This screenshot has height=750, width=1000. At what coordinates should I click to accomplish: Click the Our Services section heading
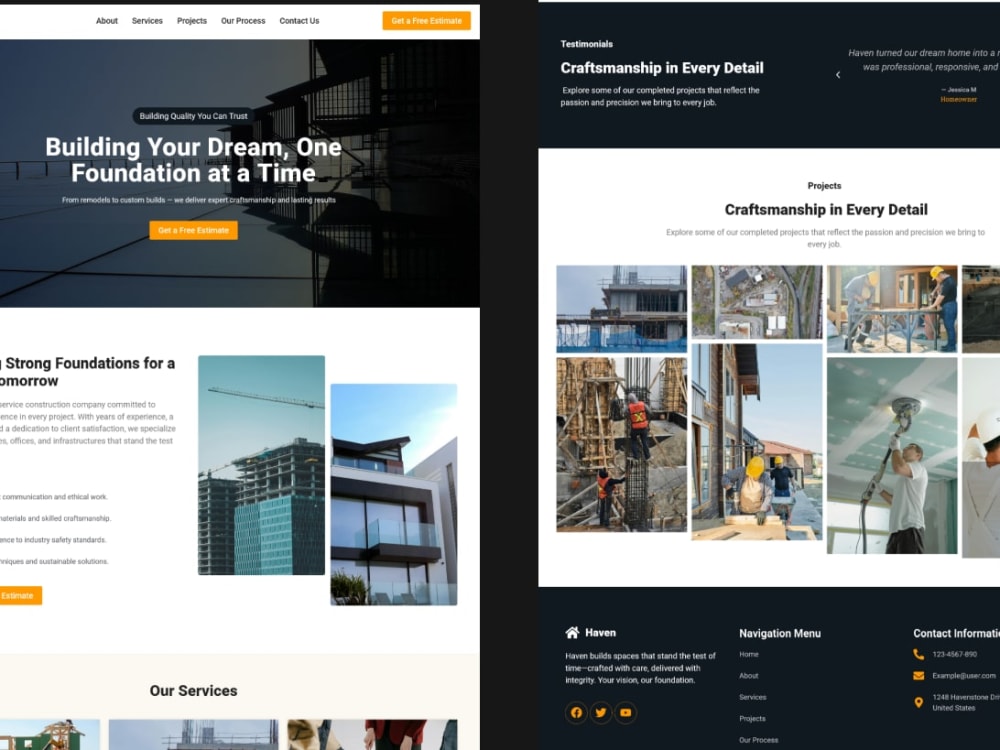[193, 691]
